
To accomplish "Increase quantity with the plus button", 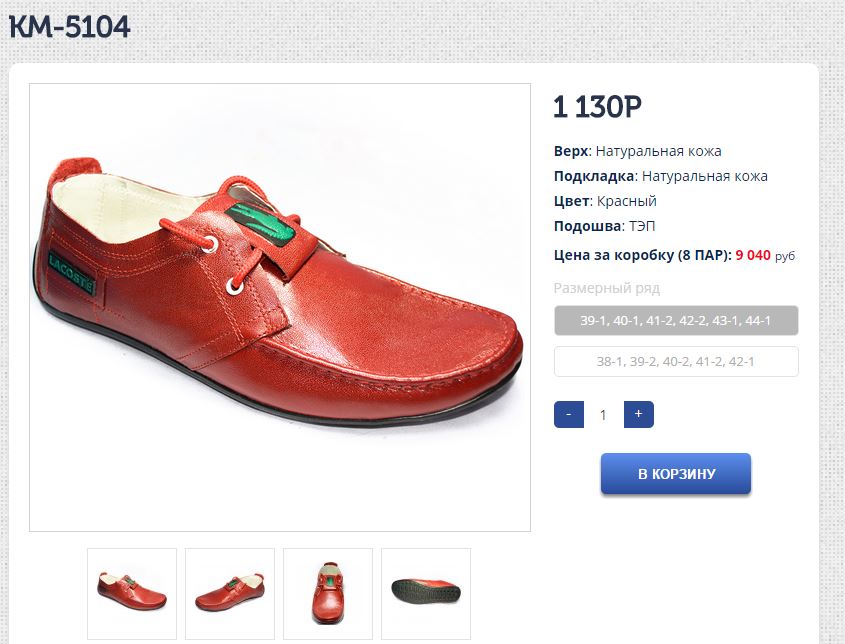I will [638, 414].
